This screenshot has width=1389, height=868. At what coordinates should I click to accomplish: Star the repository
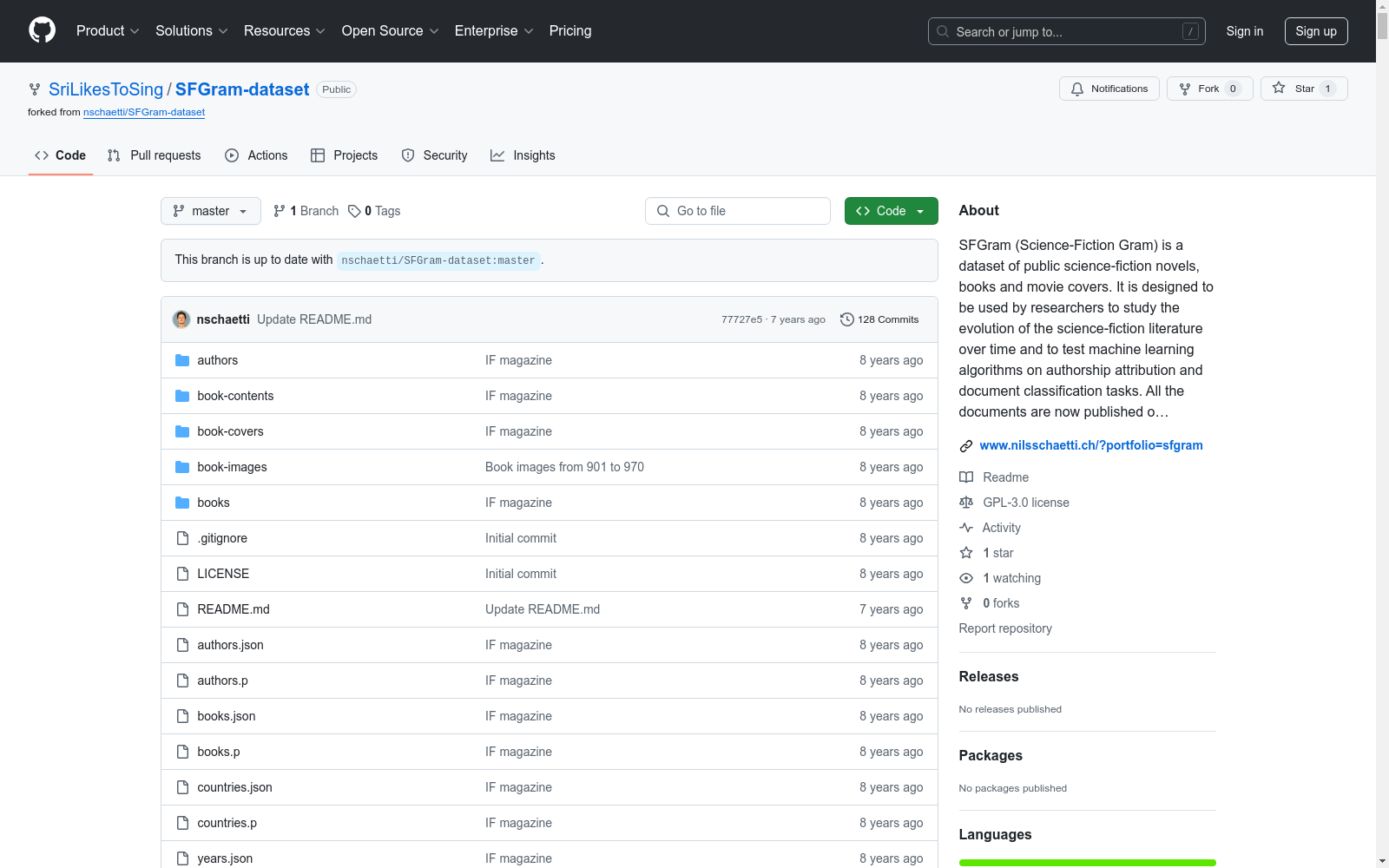[x=1304, y=89]
